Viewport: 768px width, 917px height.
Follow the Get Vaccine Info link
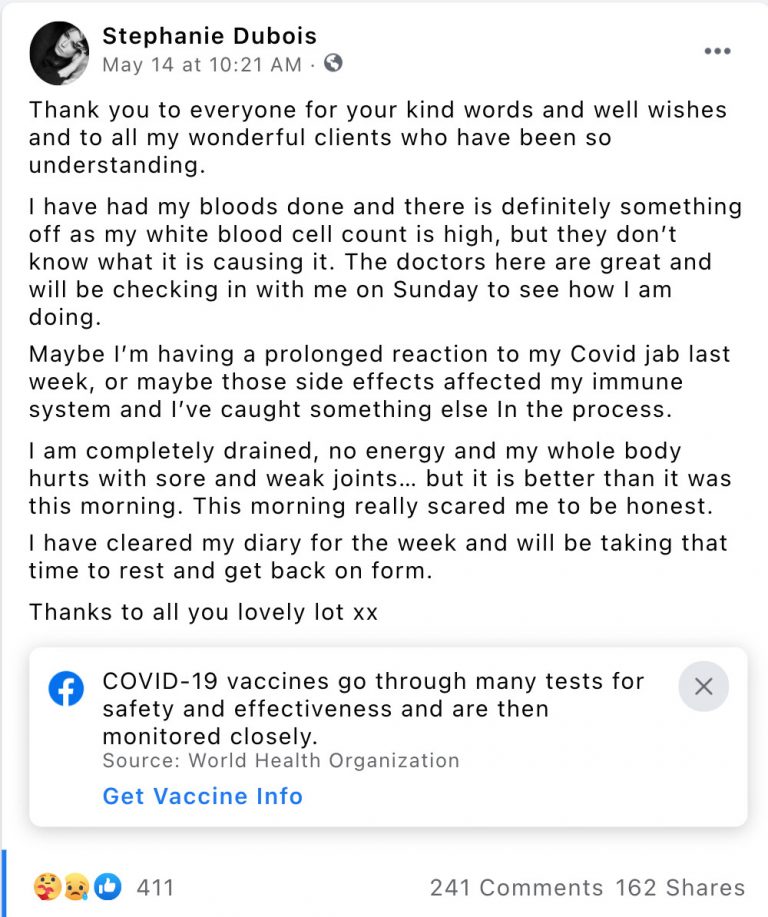point(202,796)
